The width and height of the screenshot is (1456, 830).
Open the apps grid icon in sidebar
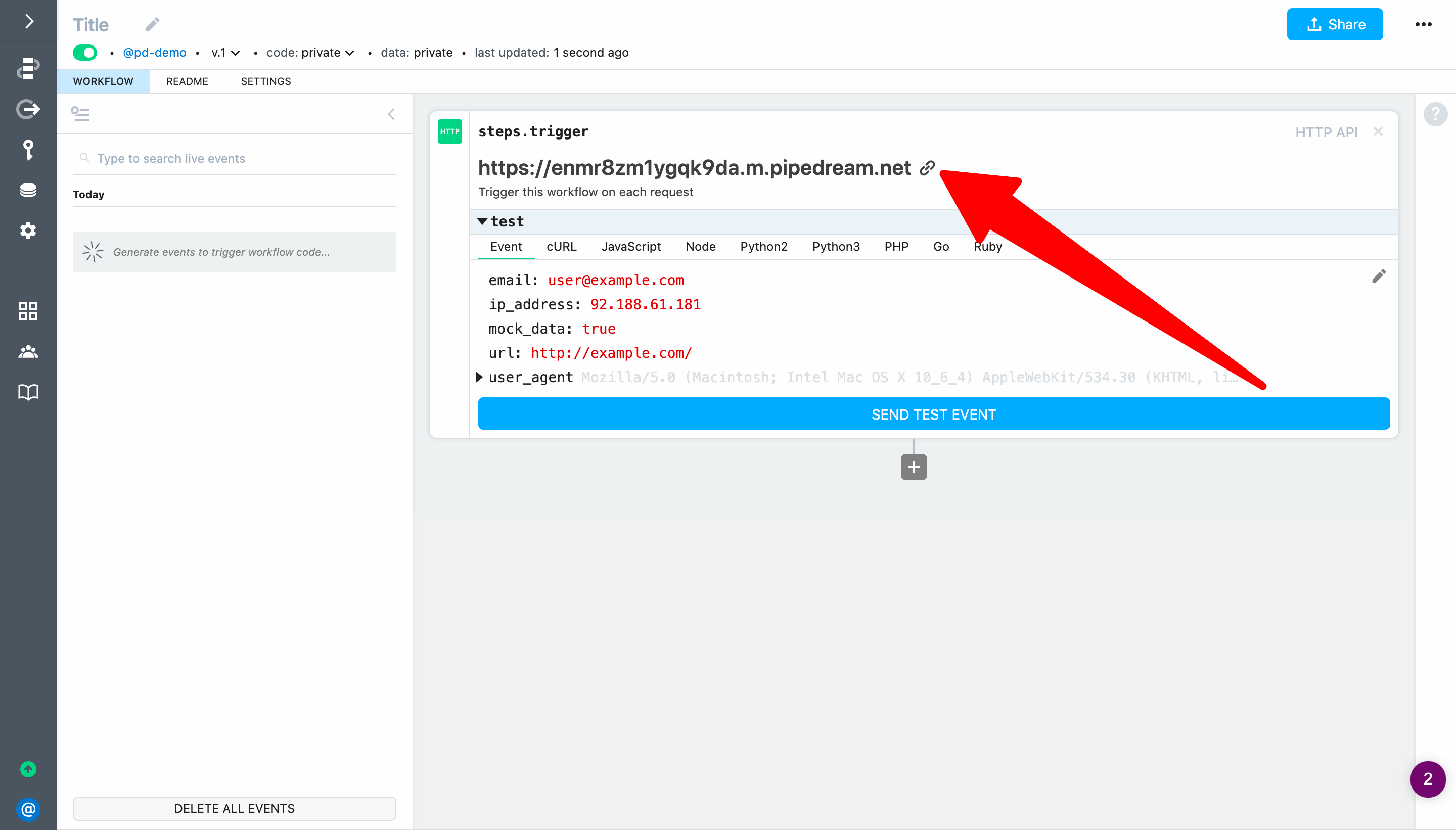pyautogui.click(x=28, y=311)
